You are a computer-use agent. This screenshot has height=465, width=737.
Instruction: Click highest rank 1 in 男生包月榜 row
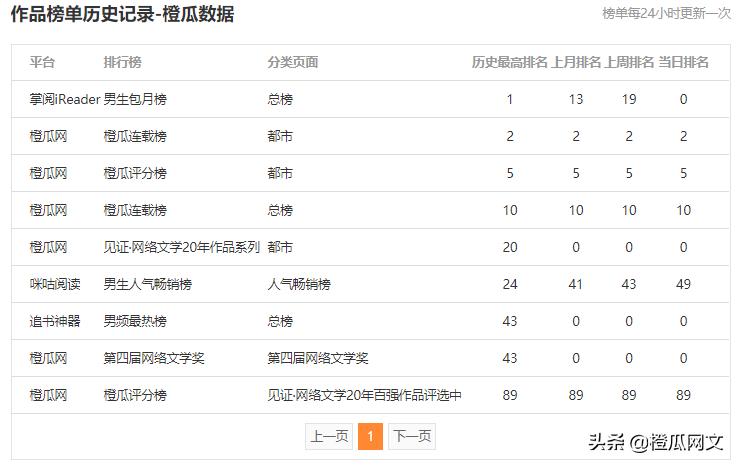point(510,99)
